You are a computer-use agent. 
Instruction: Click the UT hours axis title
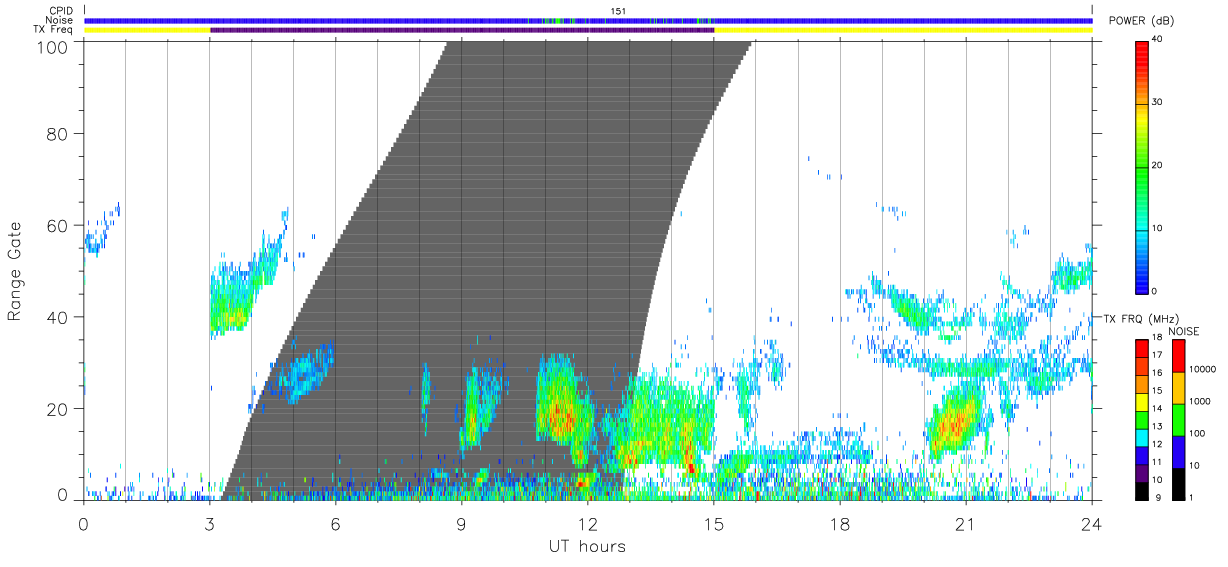pos(587,546)
